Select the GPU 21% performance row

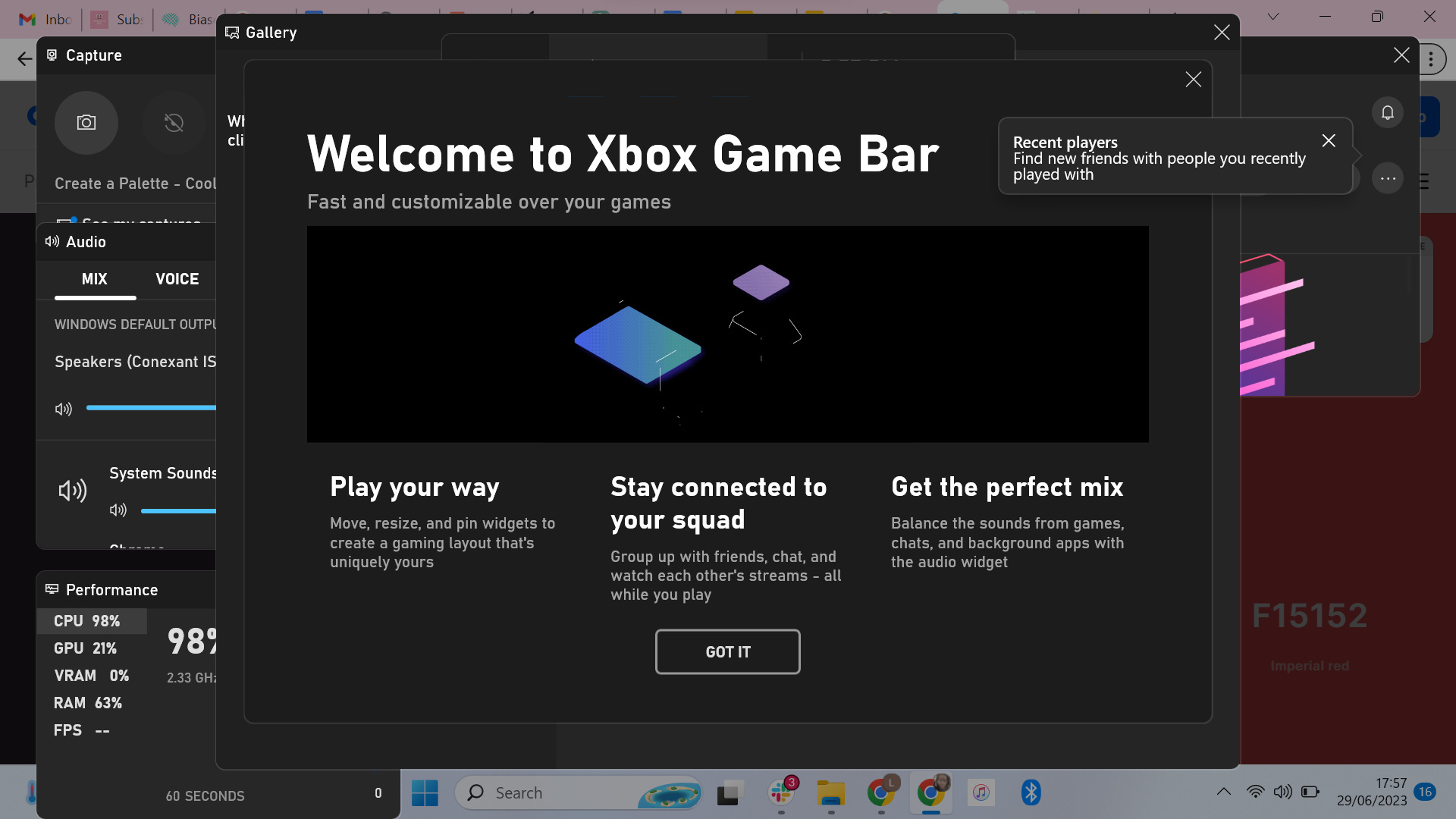[x=92, y=648]
